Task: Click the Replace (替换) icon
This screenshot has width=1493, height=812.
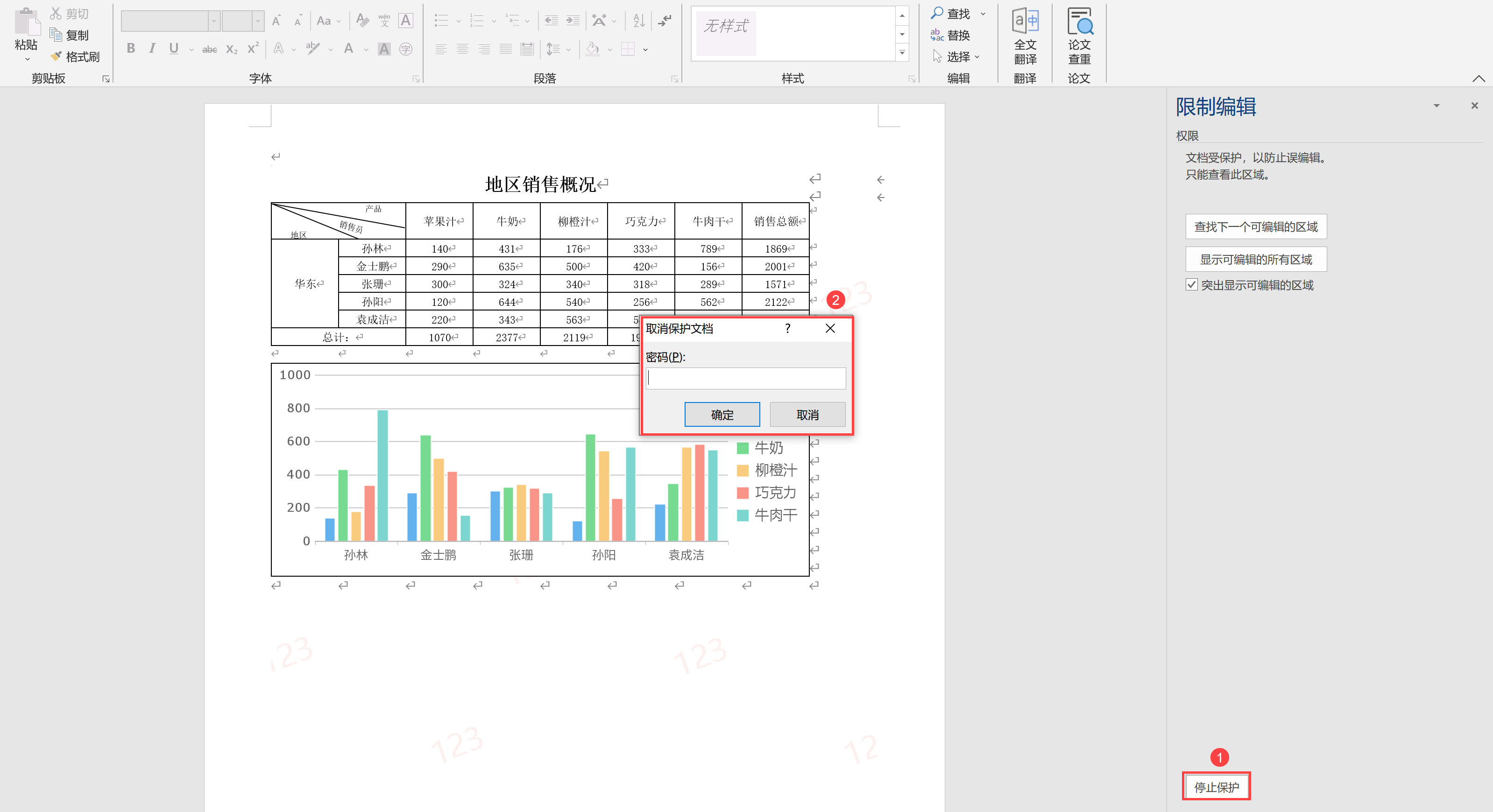Action: coord(937,35)
